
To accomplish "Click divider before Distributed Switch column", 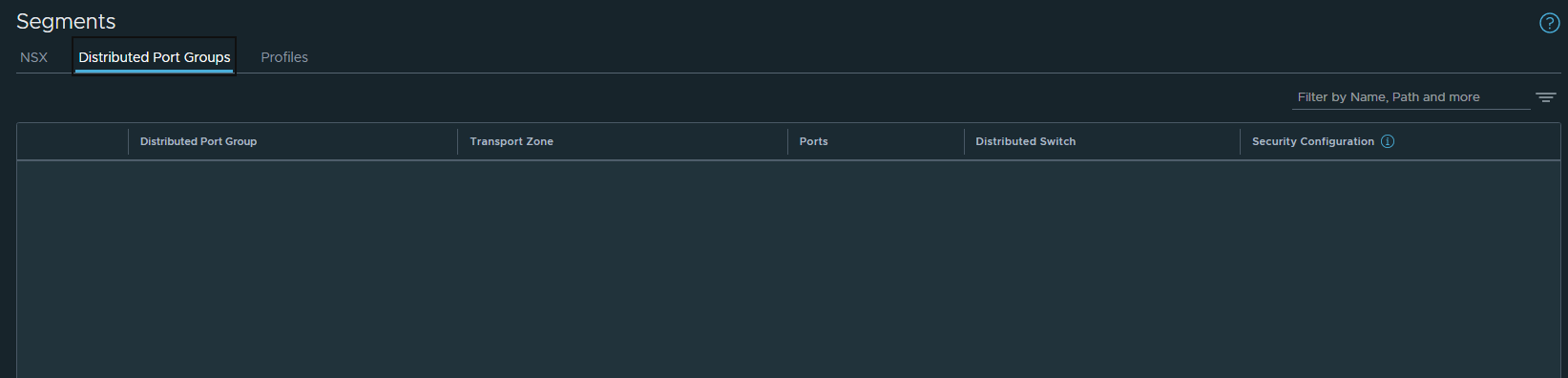I will tap(964, 141).
